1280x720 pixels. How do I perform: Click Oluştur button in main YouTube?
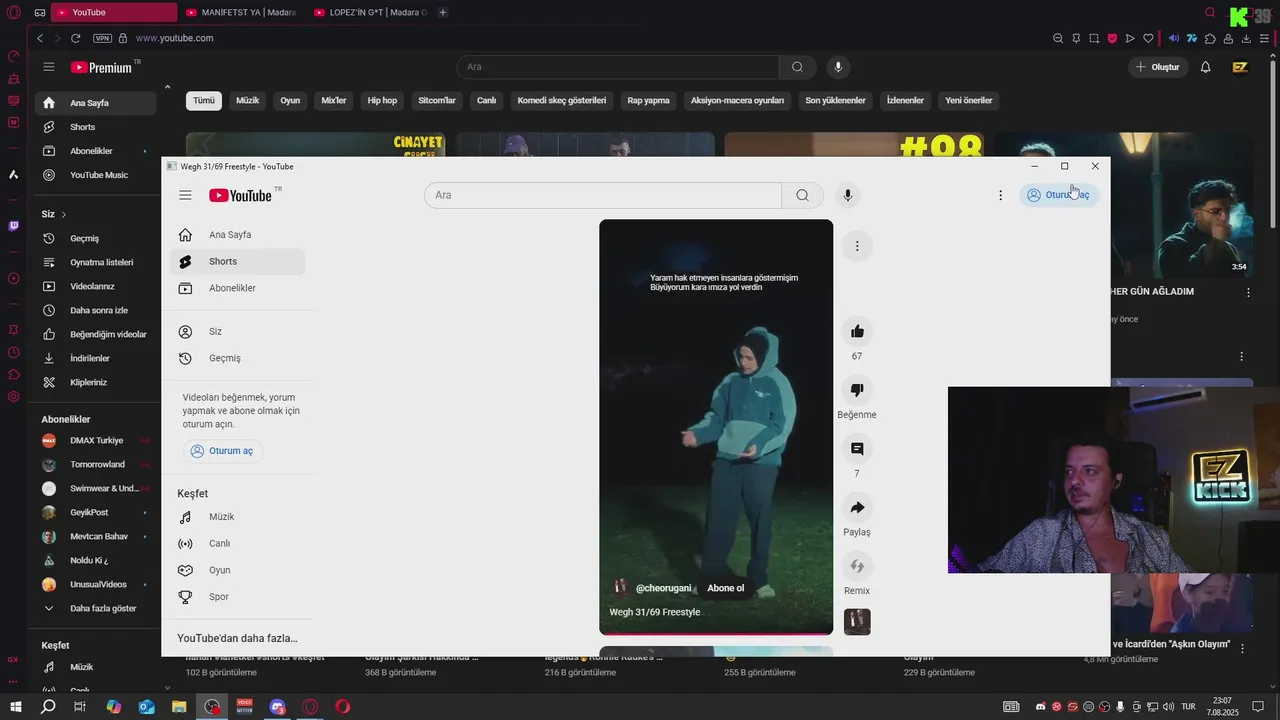tap(1158, 67)
